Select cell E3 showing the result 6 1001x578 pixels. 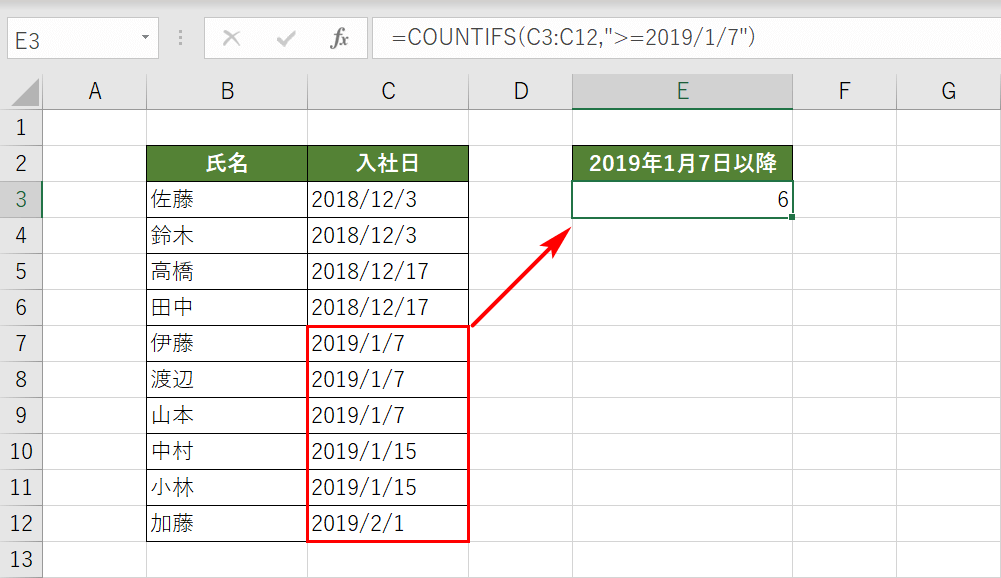click(x=682, y=198)
